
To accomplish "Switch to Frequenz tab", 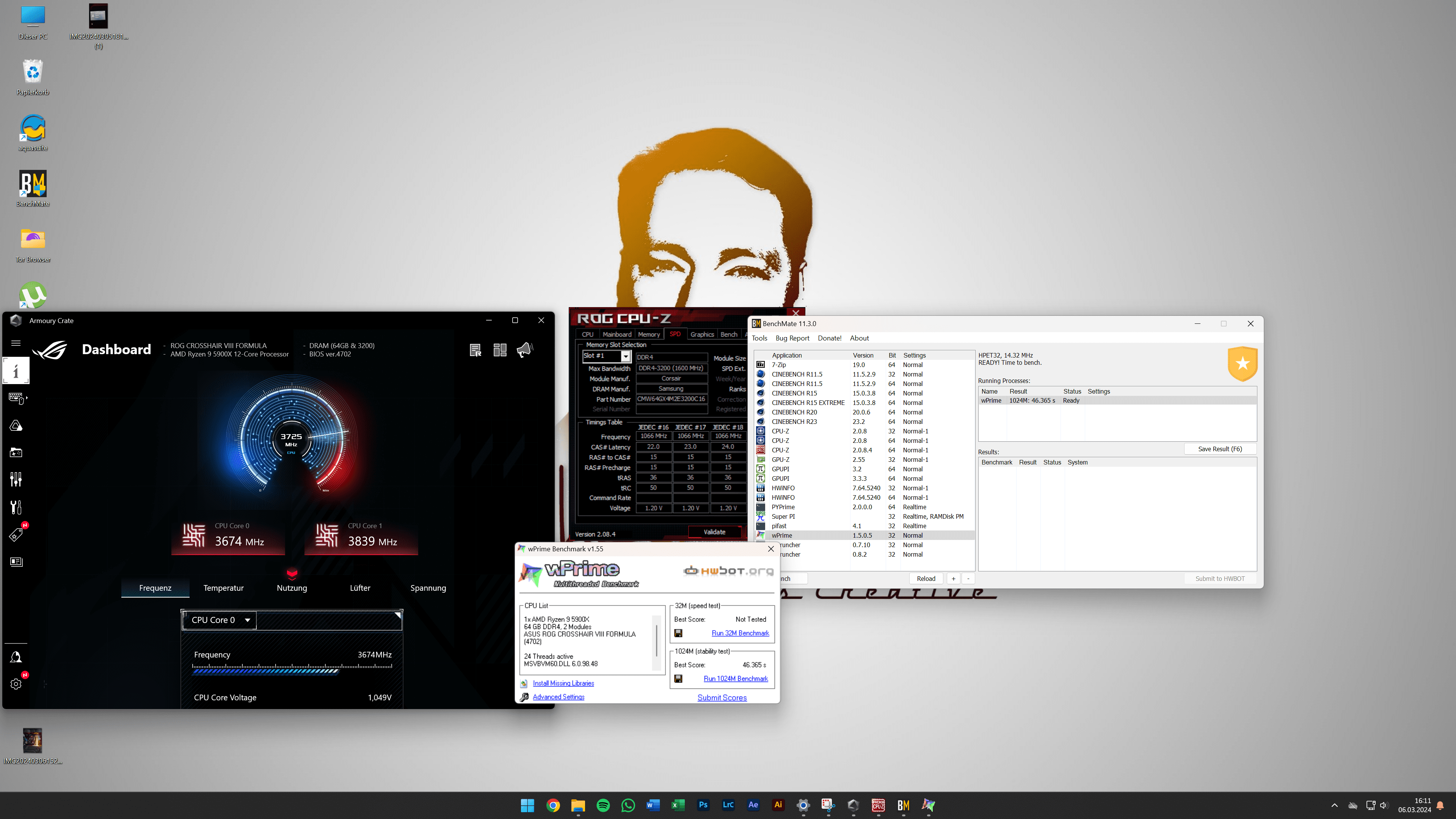I will tap(155, 588).
